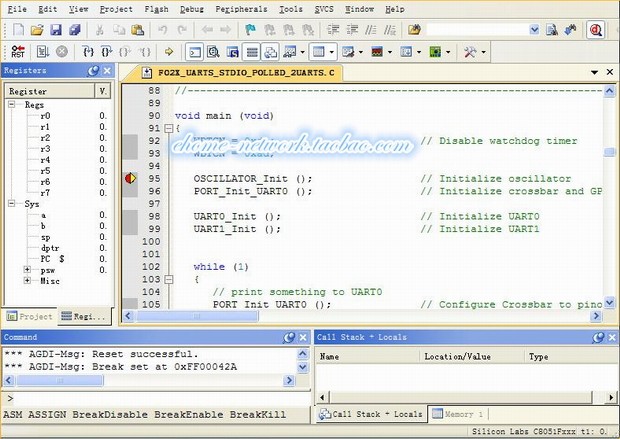Click the Start/Stop Debug Session icon
Screen dimensions: 620x439
595,29
